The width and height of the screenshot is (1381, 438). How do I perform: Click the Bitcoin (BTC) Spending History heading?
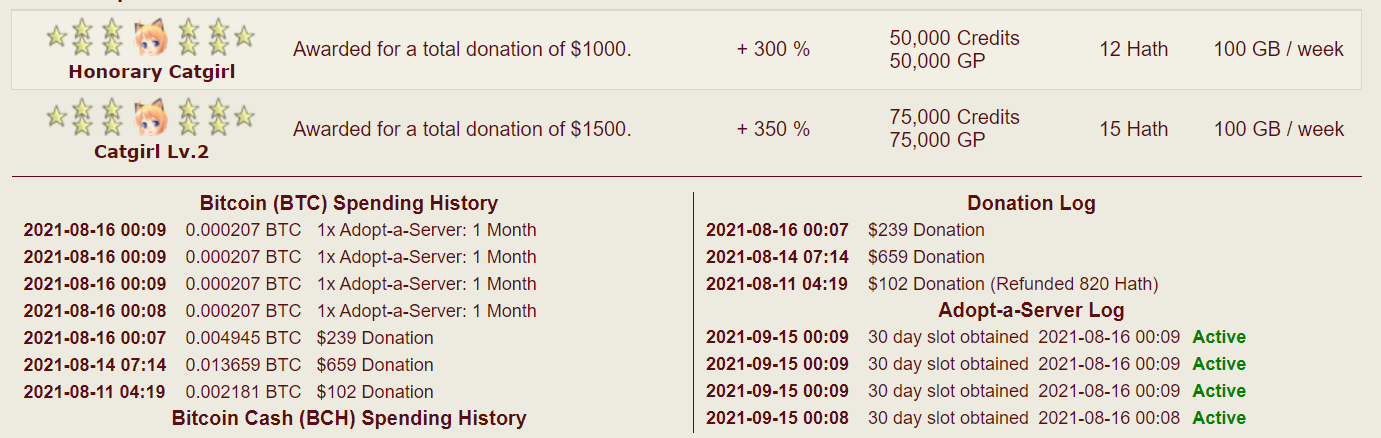click(x=348, y=203)
